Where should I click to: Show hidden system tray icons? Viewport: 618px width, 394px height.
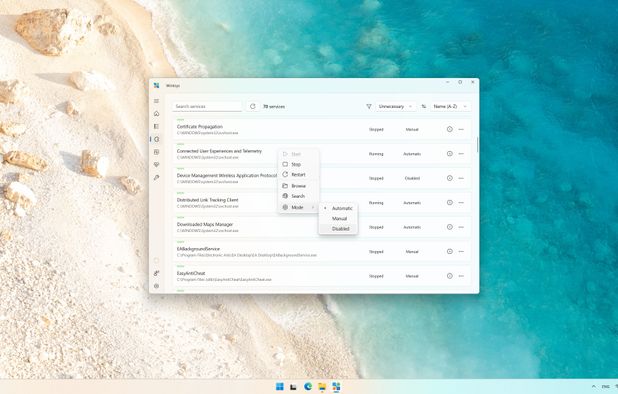pyautogui.click(x=594, y=387)
